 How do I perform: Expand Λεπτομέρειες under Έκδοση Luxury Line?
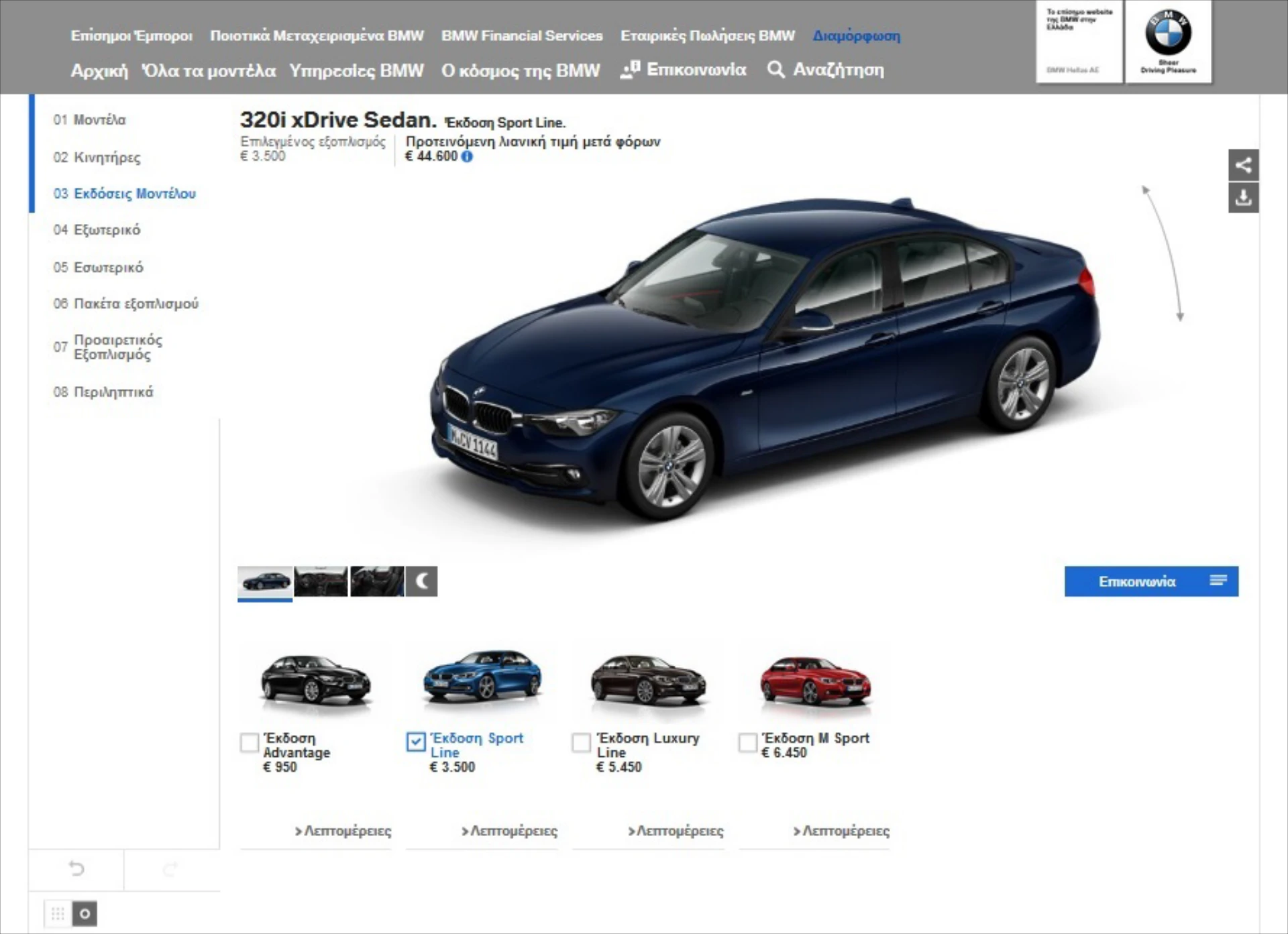pyautogui.click(x=676, y=831)
